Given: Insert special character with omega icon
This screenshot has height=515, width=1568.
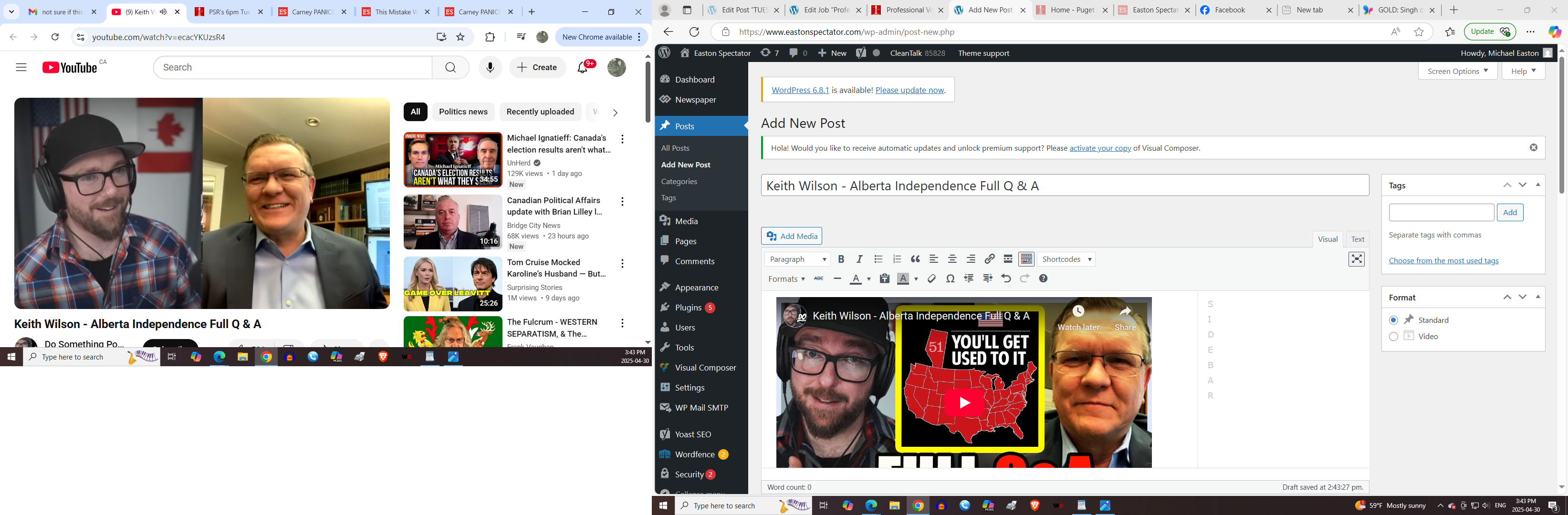Looking at the screenshot, I should 950,278.
